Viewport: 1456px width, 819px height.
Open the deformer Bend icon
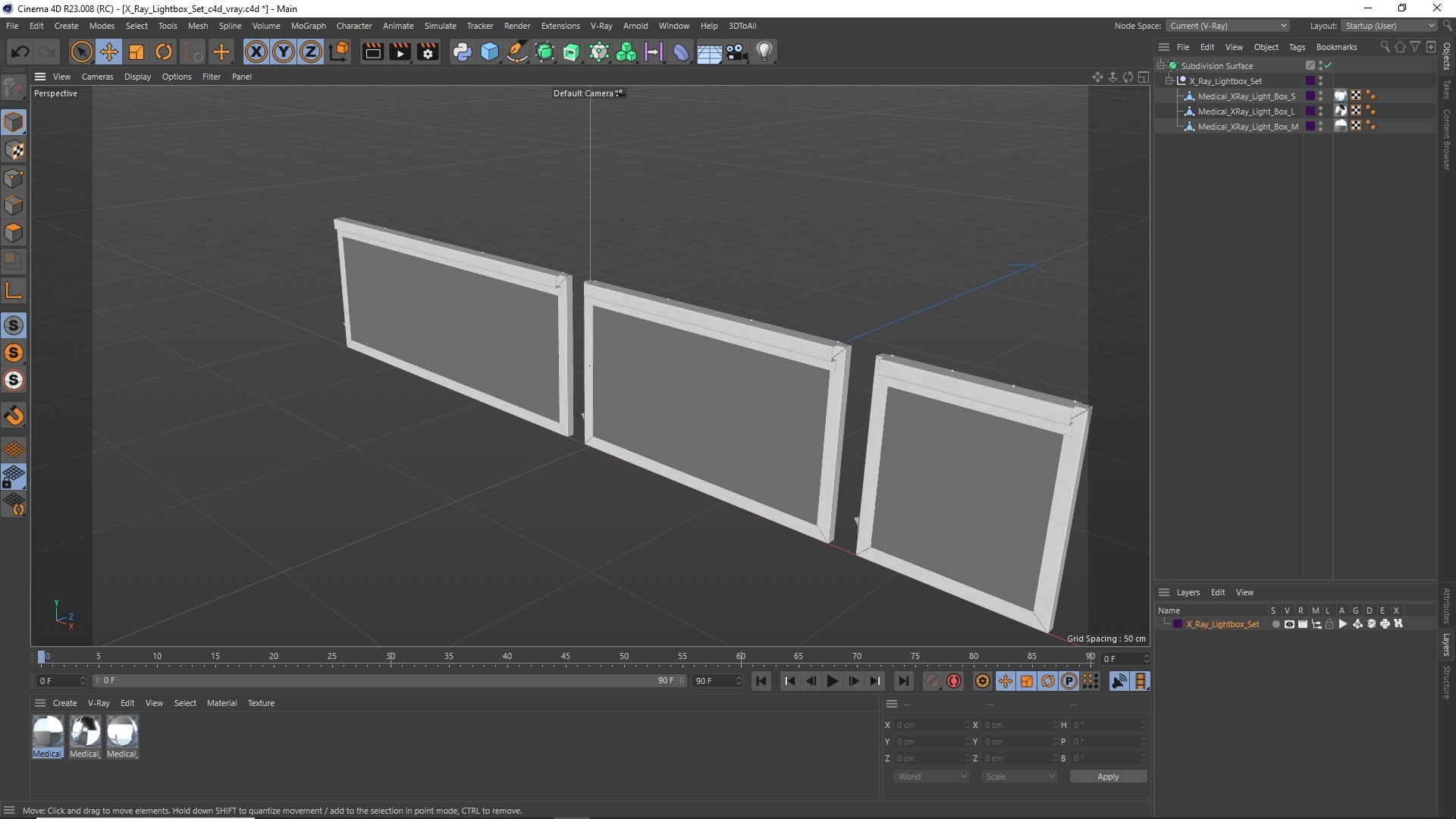click(x=681, y=52)
